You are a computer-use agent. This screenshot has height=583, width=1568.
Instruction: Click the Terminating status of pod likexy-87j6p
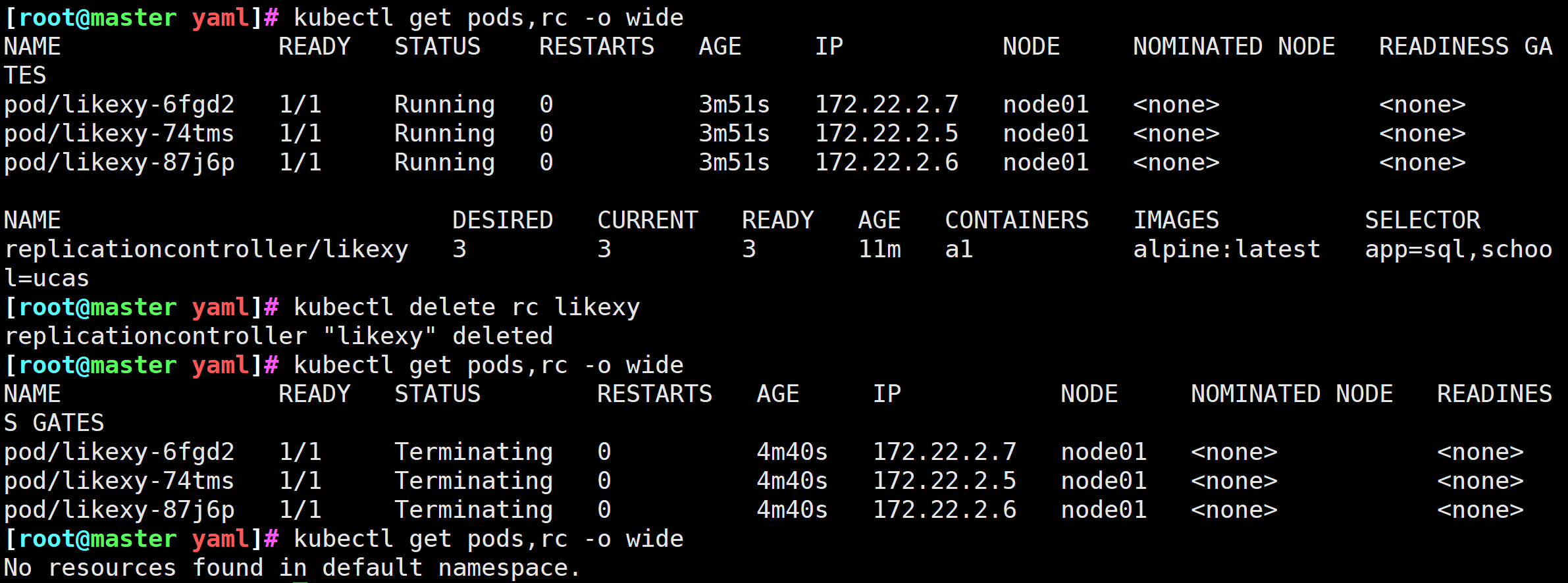click(473, 510)
